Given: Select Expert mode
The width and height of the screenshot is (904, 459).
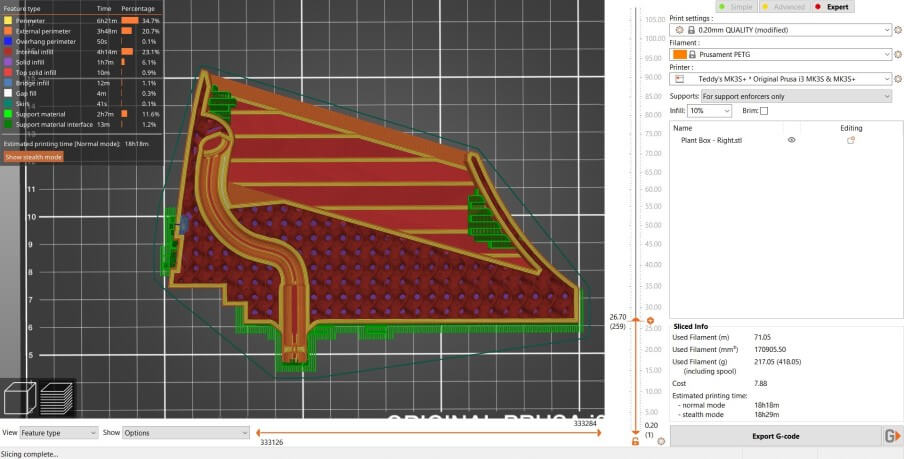Looking at the screenshot, I should [x=831, y=6].
